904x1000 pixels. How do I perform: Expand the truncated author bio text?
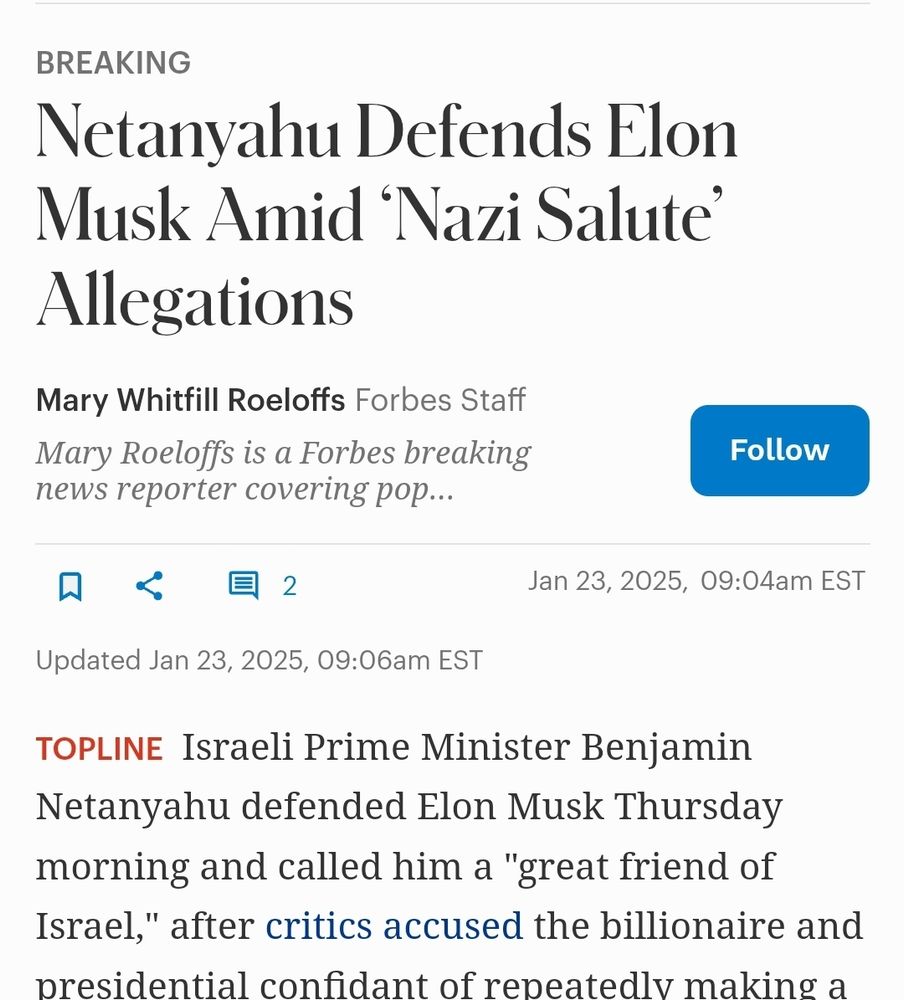[283, 471]
